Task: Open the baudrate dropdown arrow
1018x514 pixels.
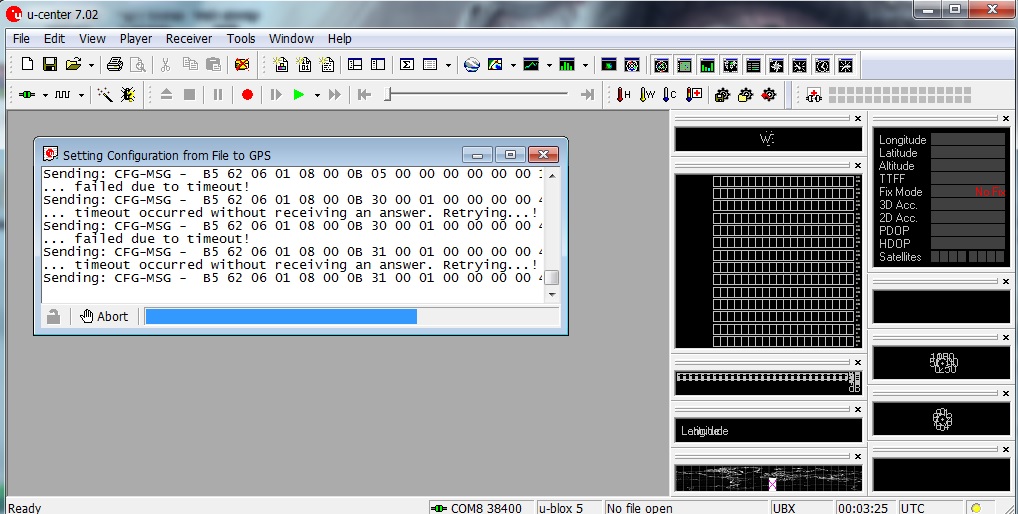Action: coord(81,95)
